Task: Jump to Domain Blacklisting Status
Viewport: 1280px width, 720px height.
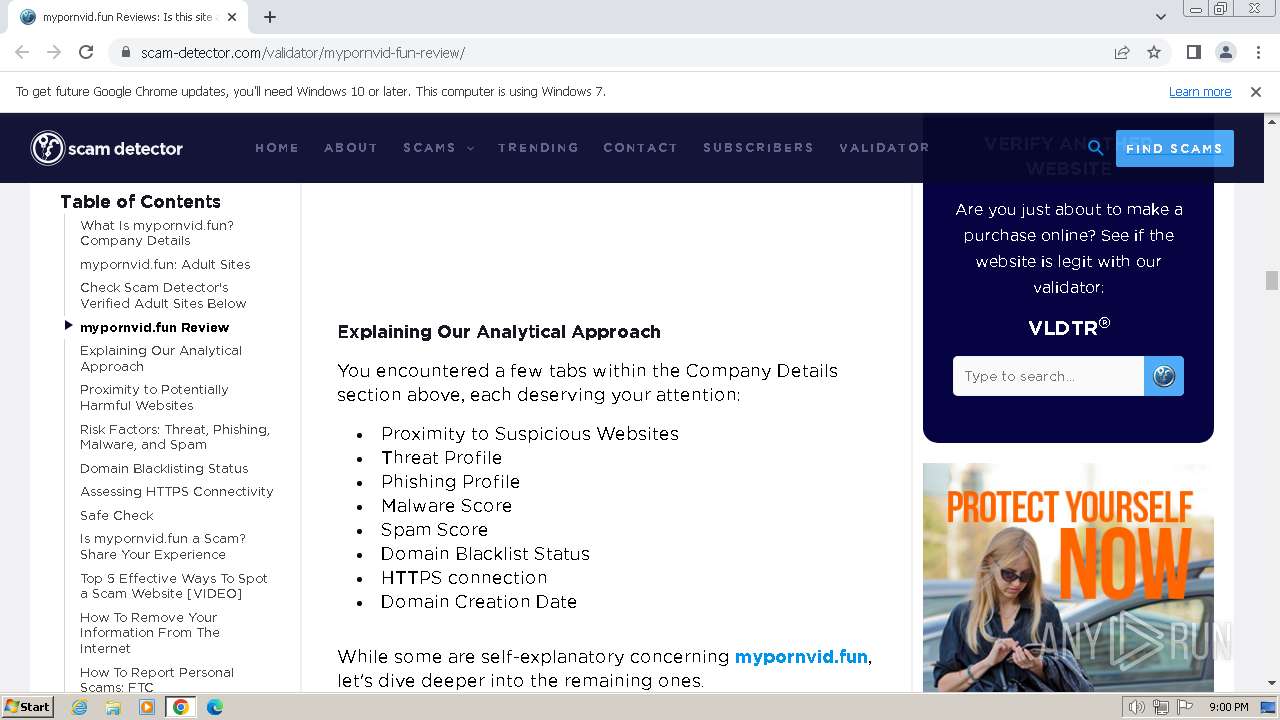Action: (164, 468)
